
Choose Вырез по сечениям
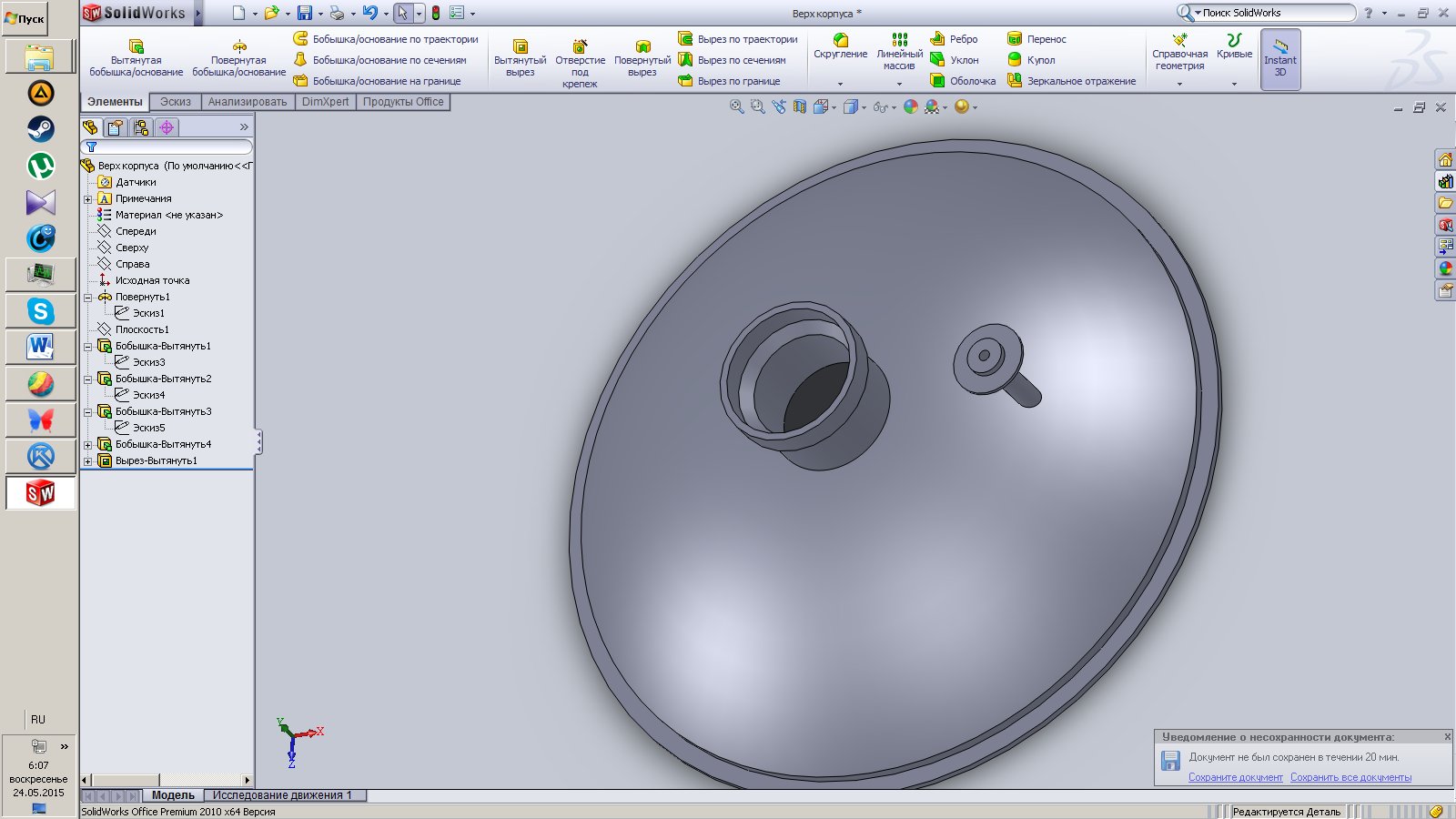[x=733, y=60]
